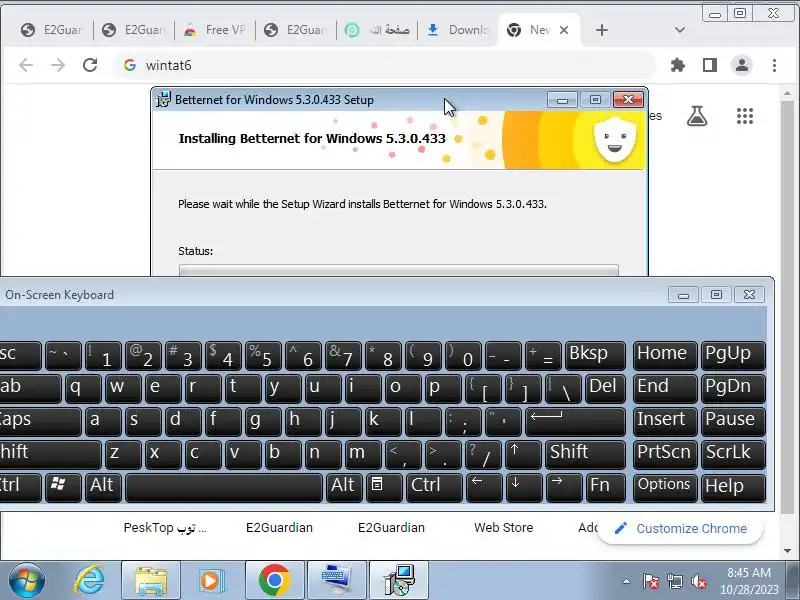Click the Chrome extensions puzzle icon
Screen dimensions: 800x600
[678, 65]
